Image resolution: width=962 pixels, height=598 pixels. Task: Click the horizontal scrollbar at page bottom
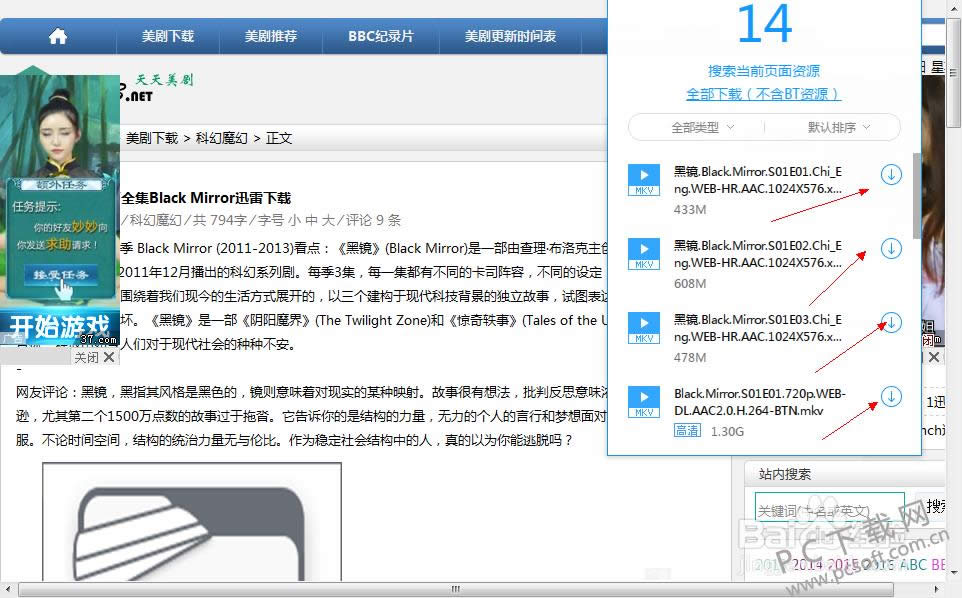[455, 589]
